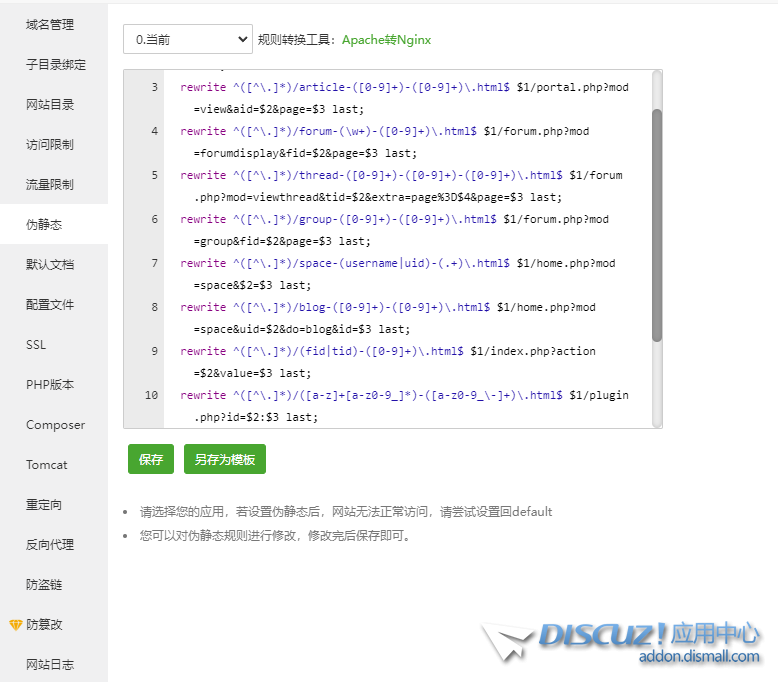The width and height of the screenshot is (778, 682).
Task: Open Composer settings tab
Action: point(56,425)
